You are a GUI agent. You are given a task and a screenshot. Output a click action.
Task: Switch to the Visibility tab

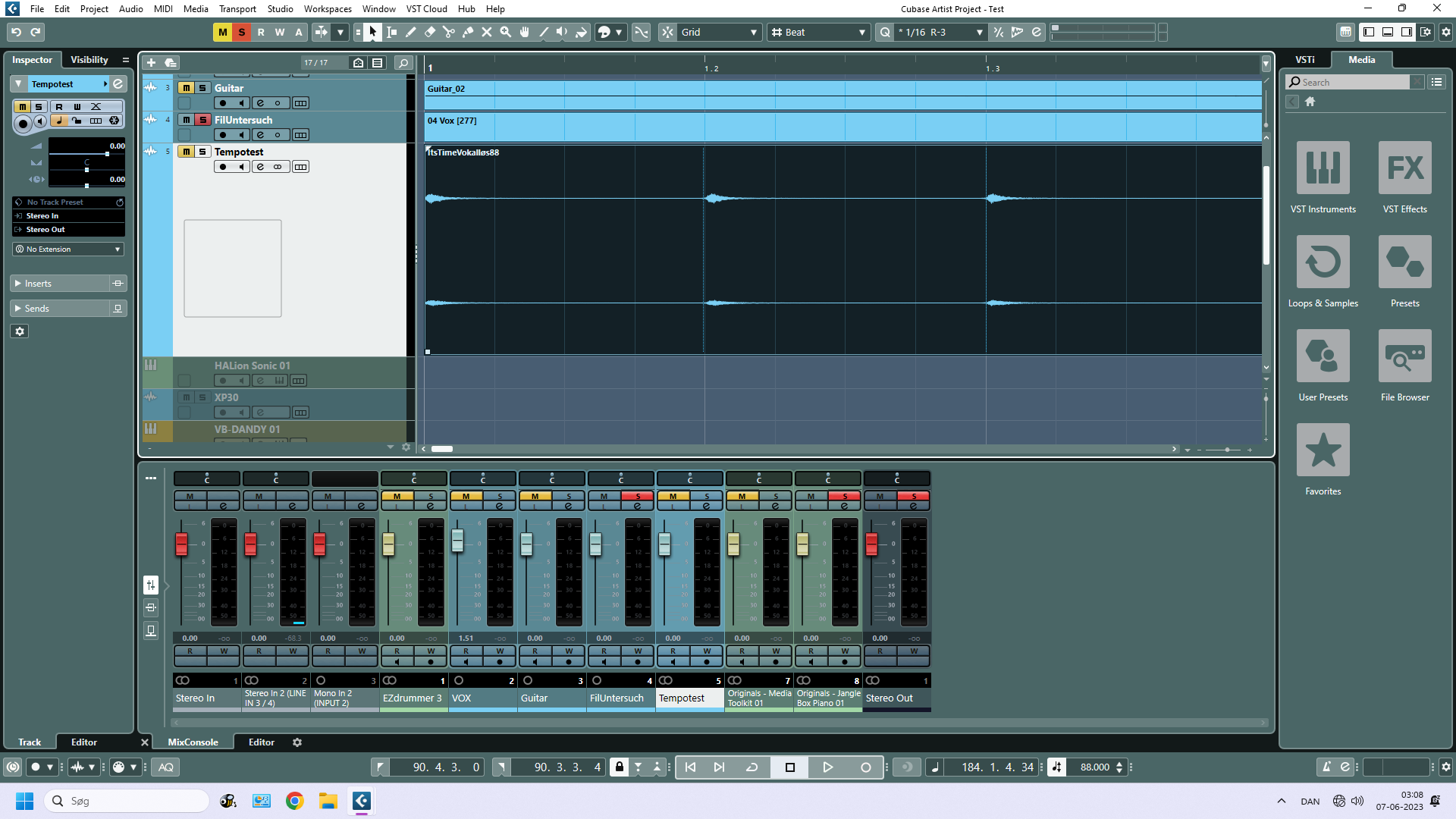click(x=89, y=59)
